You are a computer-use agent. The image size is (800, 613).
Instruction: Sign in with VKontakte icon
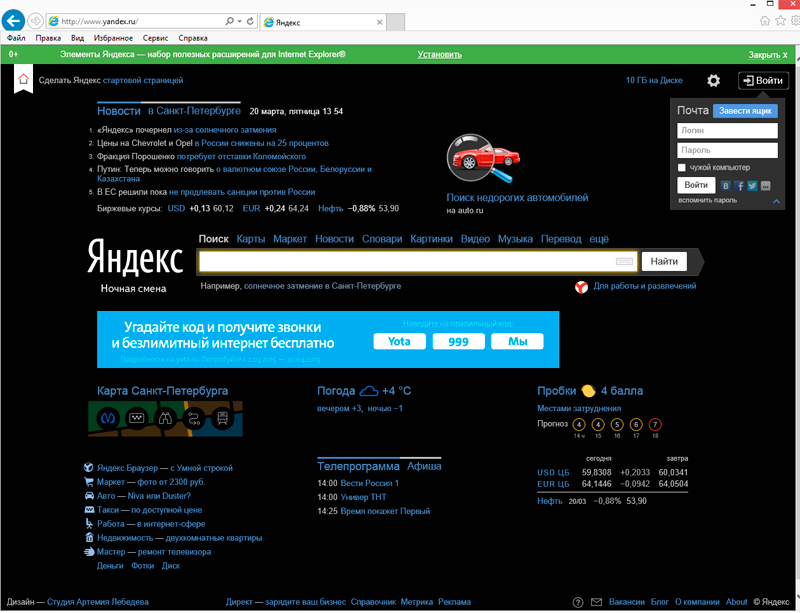(726, 186)
